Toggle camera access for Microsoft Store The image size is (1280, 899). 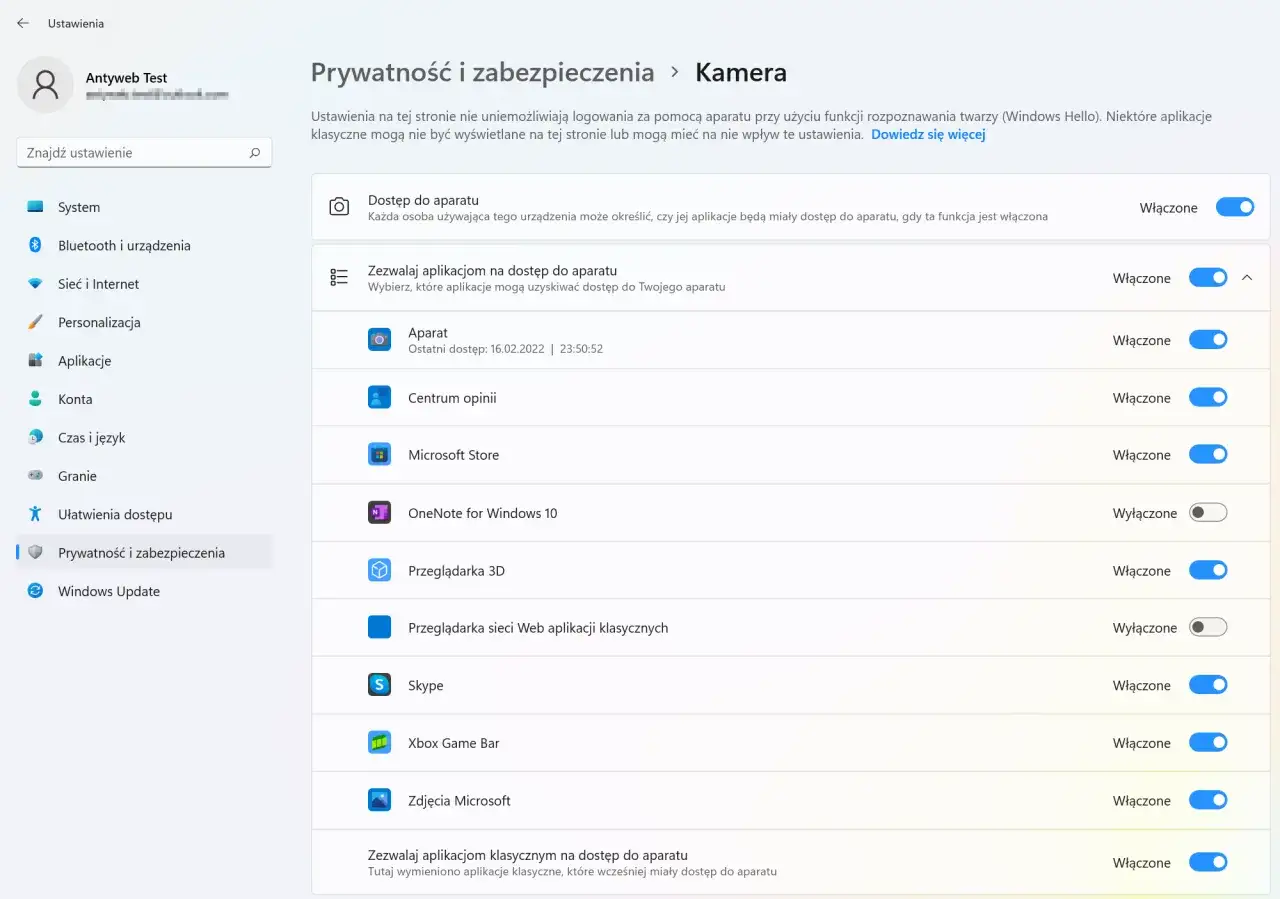pos(1208,455)
